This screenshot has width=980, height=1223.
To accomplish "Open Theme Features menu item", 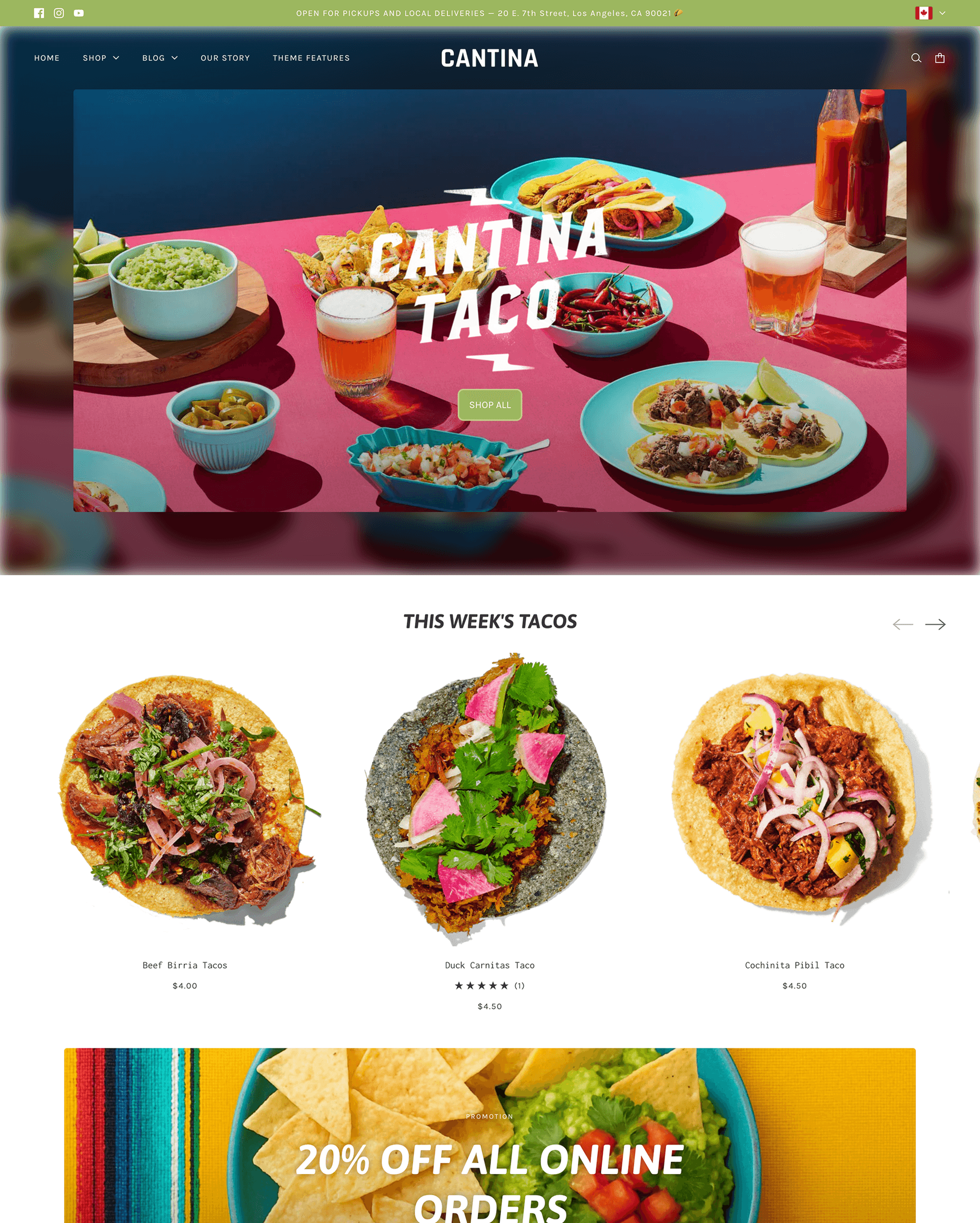I will tap(311, 58).
